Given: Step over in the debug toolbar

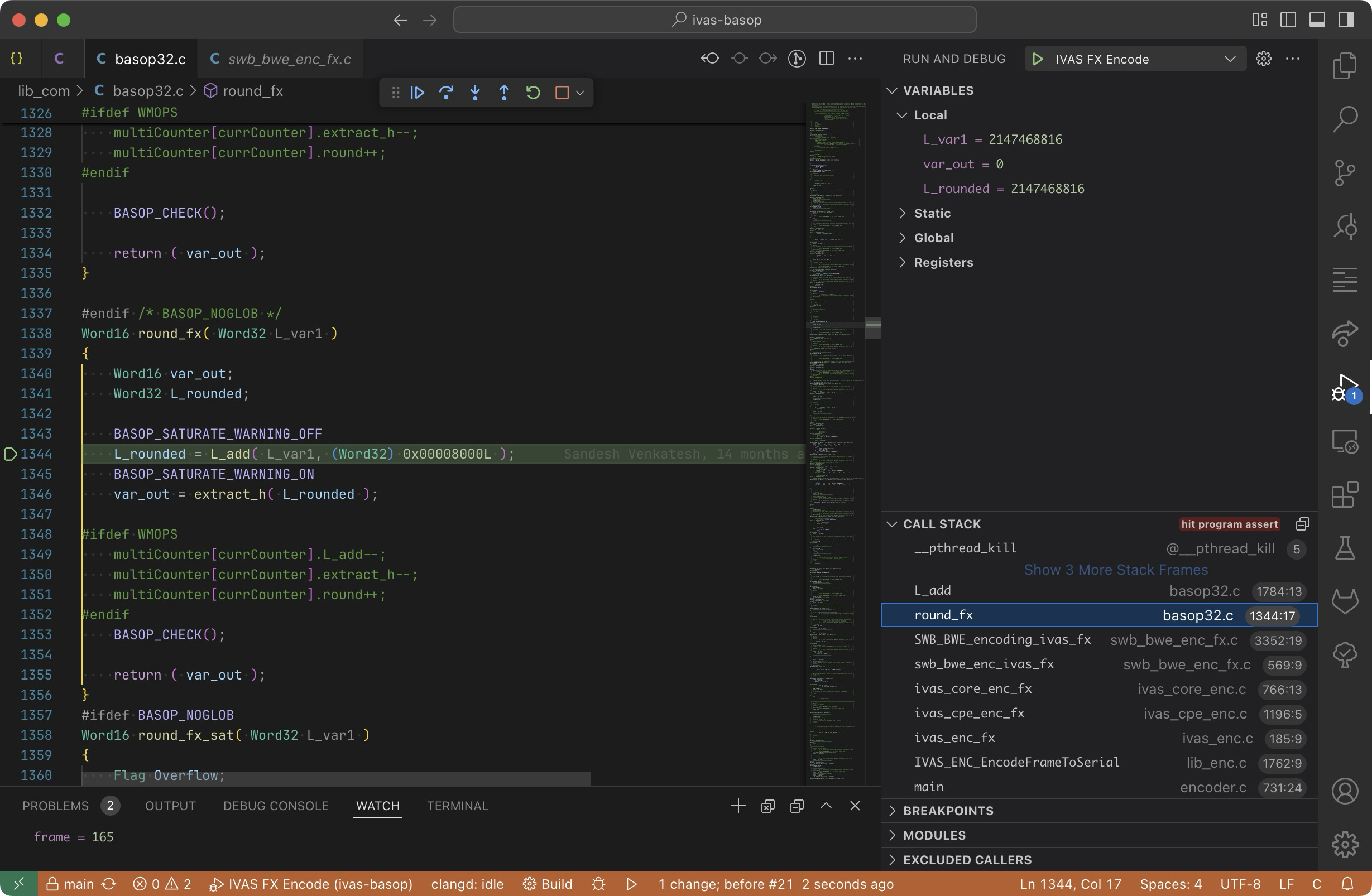Looking at the screenshot, I should coord(445,93).
